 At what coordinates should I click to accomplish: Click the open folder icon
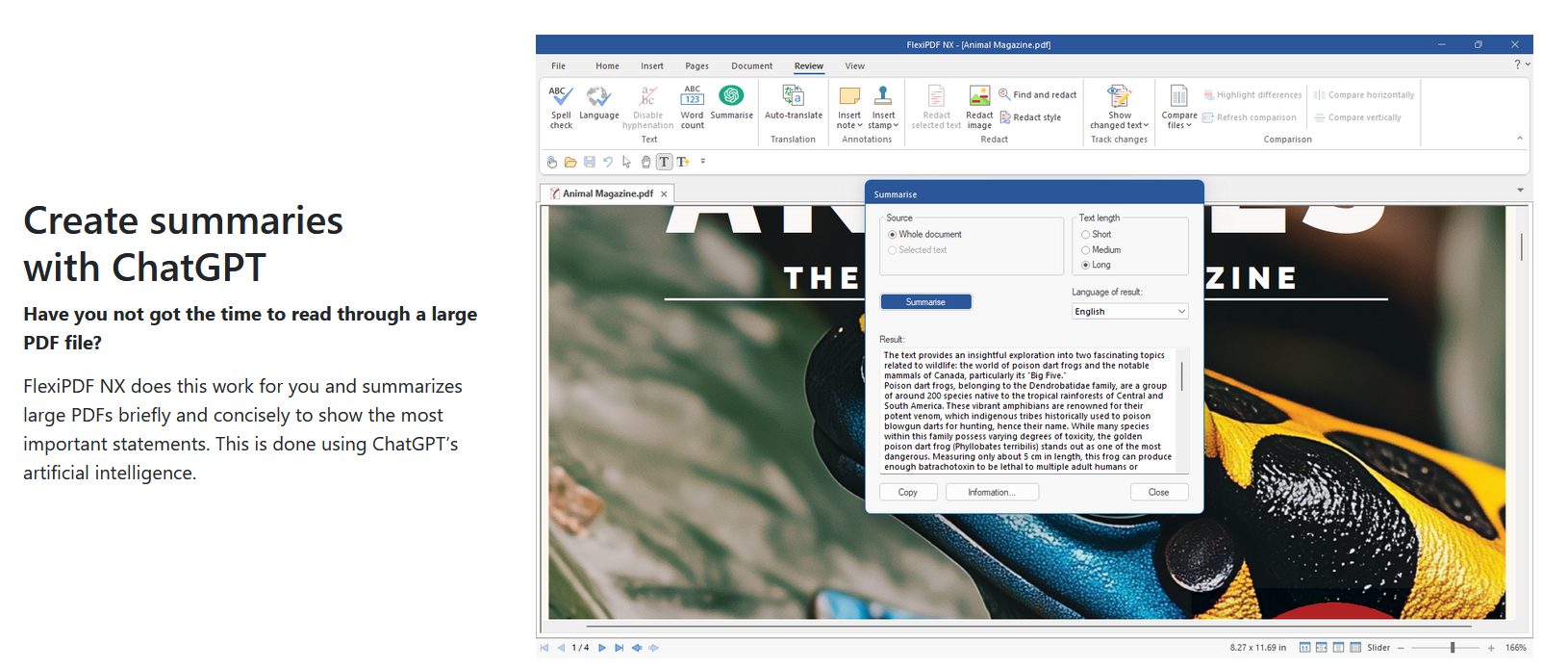point(570,162)
